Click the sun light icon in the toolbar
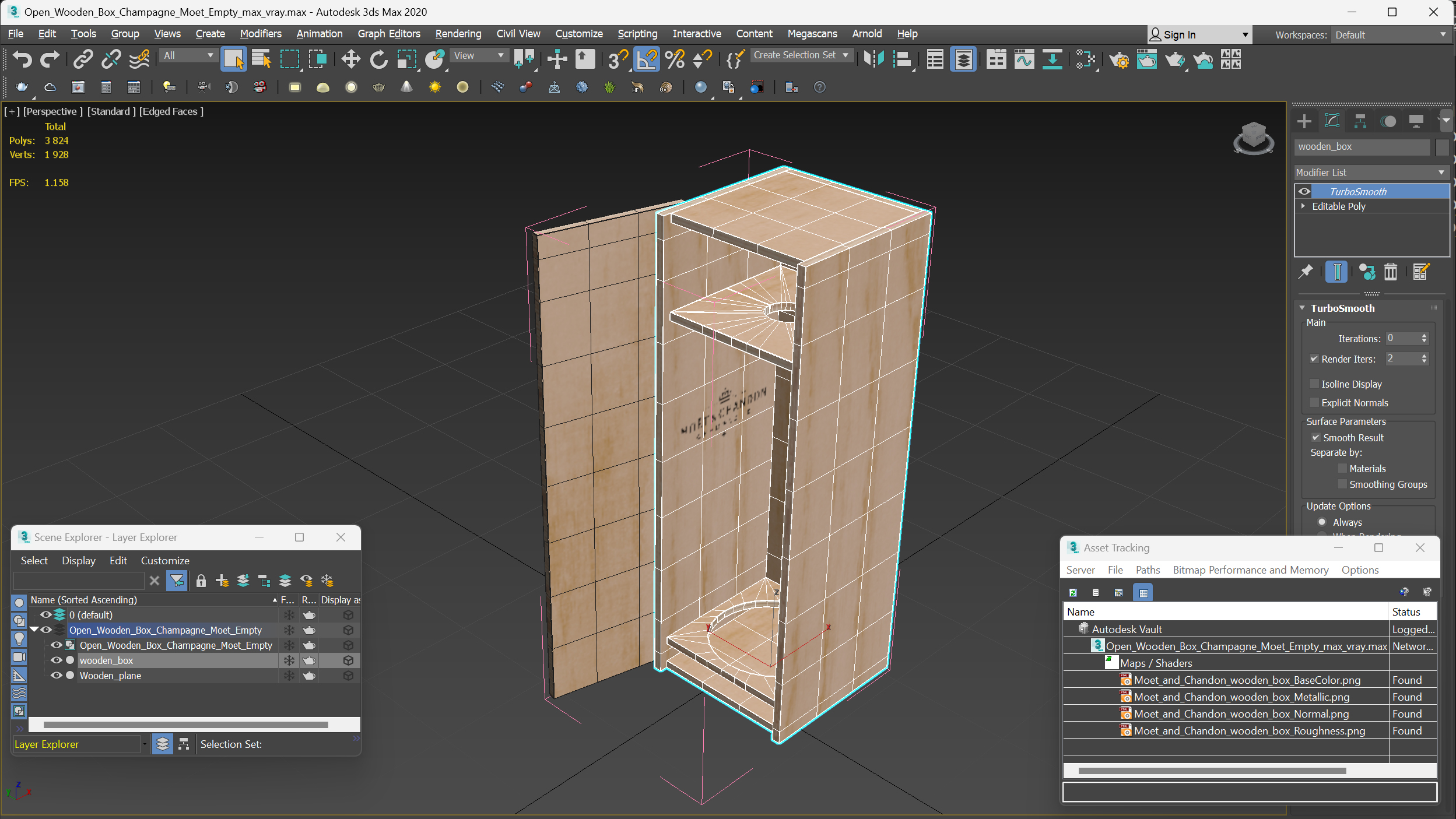This screenshot has width=1456, height=819. point(434,87)
